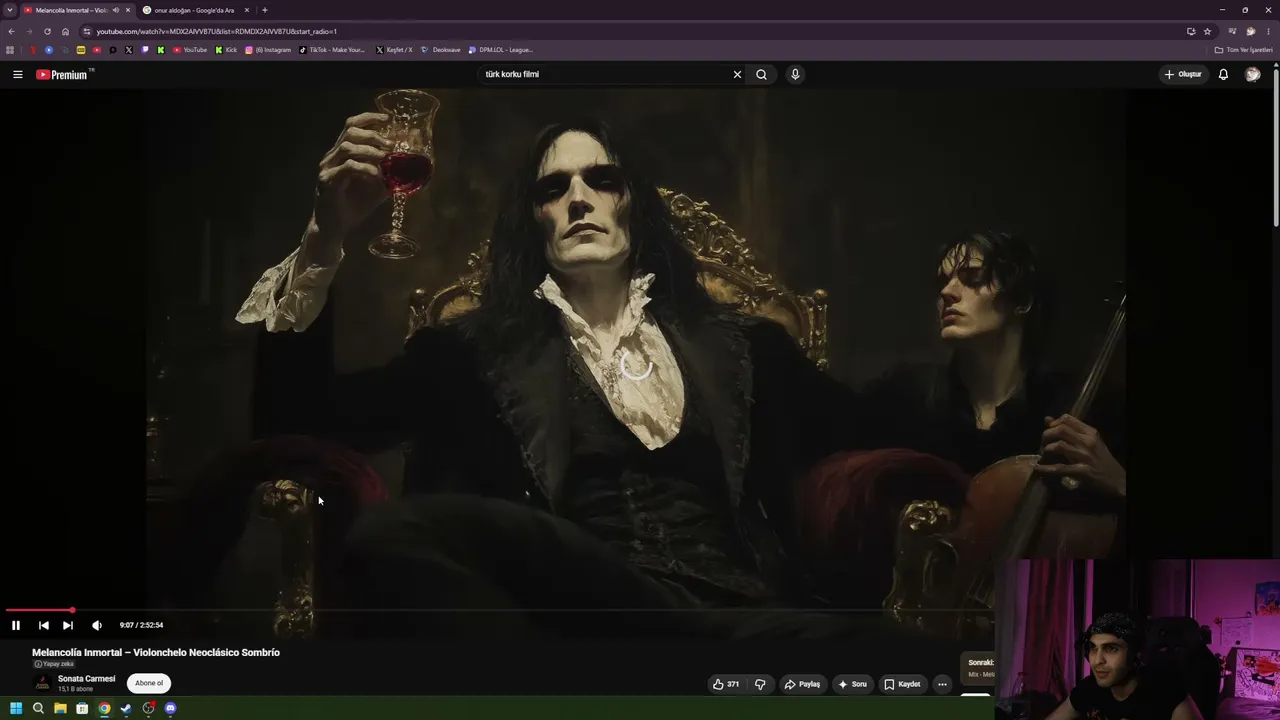Open the Tüm Yer İşaretleri bookmarks folder
Image resolution: width=1280 pixels, height=720 pixels.
[x=1244, y=50]
